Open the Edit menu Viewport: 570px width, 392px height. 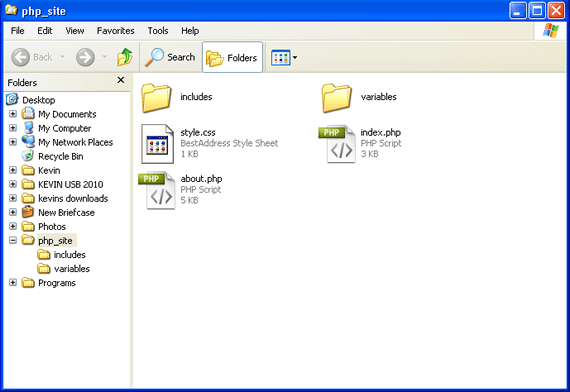45,31
